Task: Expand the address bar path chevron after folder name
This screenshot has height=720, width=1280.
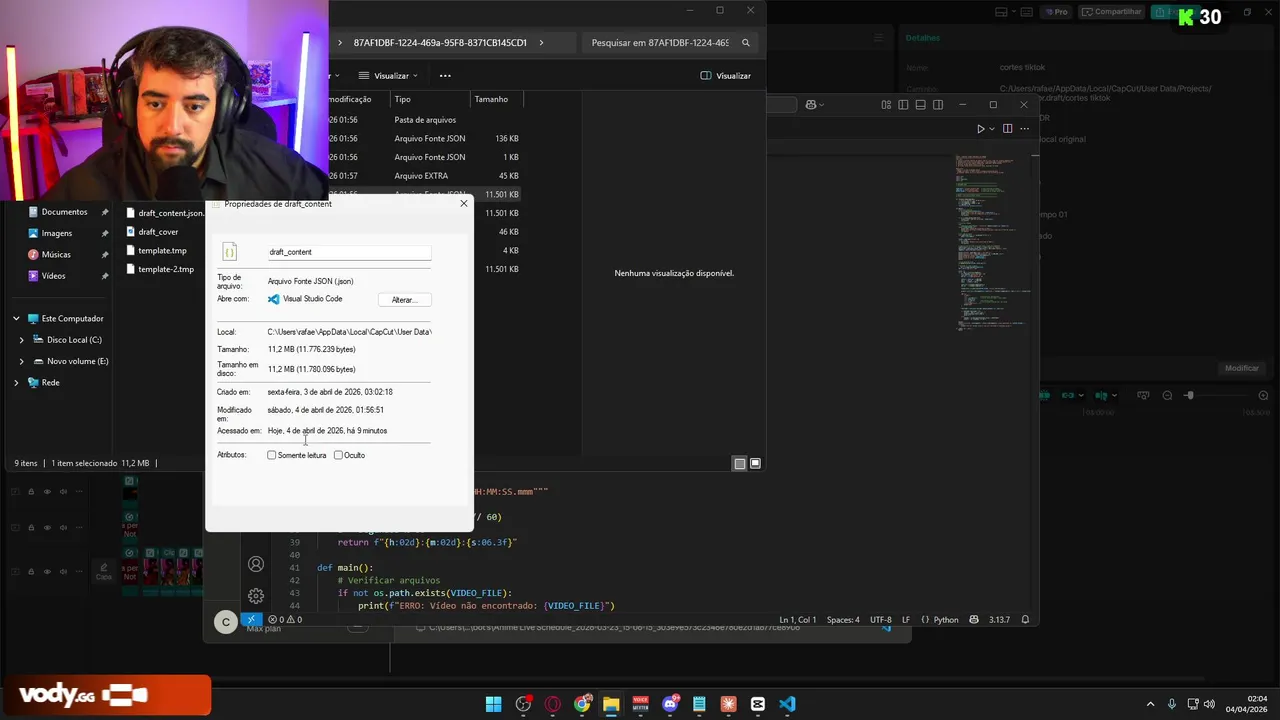Action: [541, 43]
